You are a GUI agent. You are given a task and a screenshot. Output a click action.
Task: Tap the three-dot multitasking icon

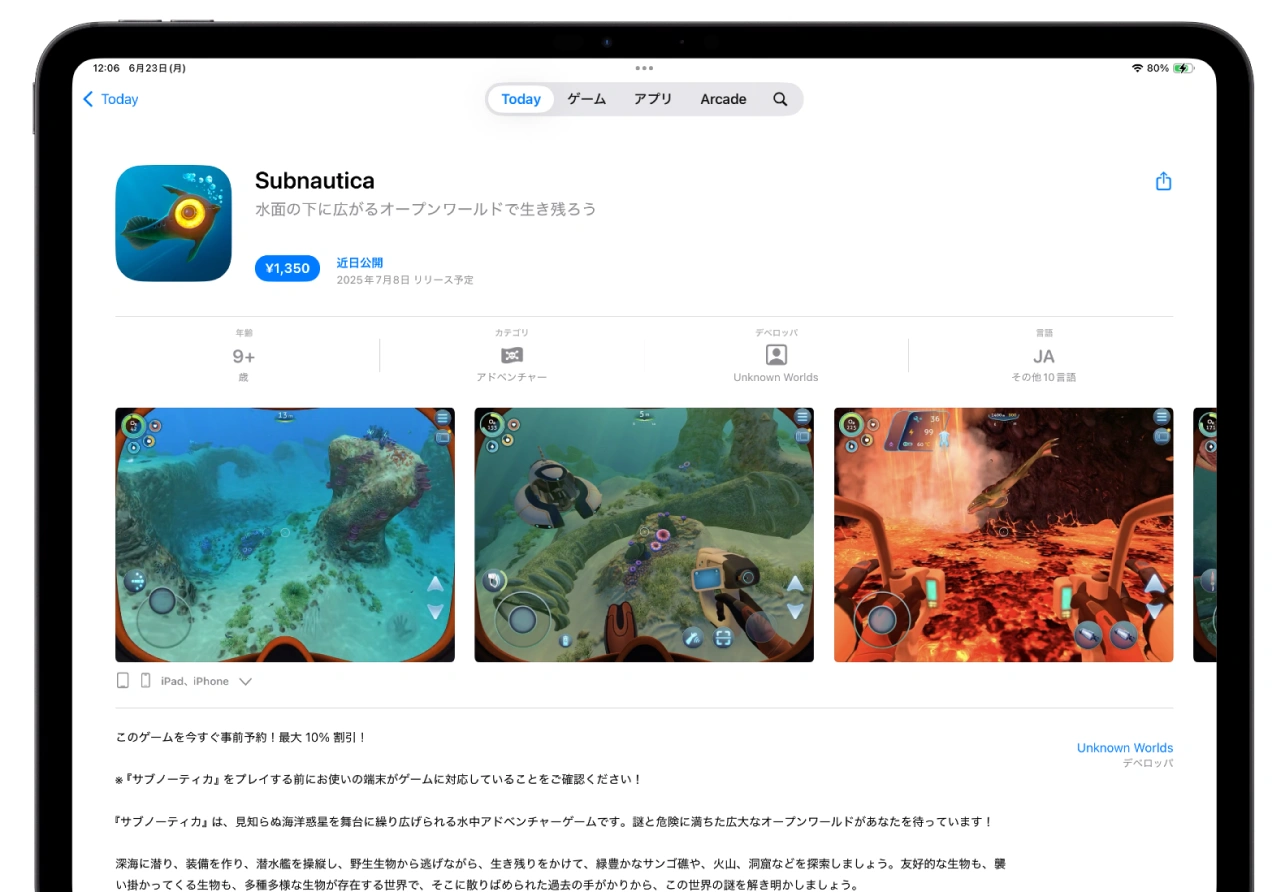(x=644, y=68)
